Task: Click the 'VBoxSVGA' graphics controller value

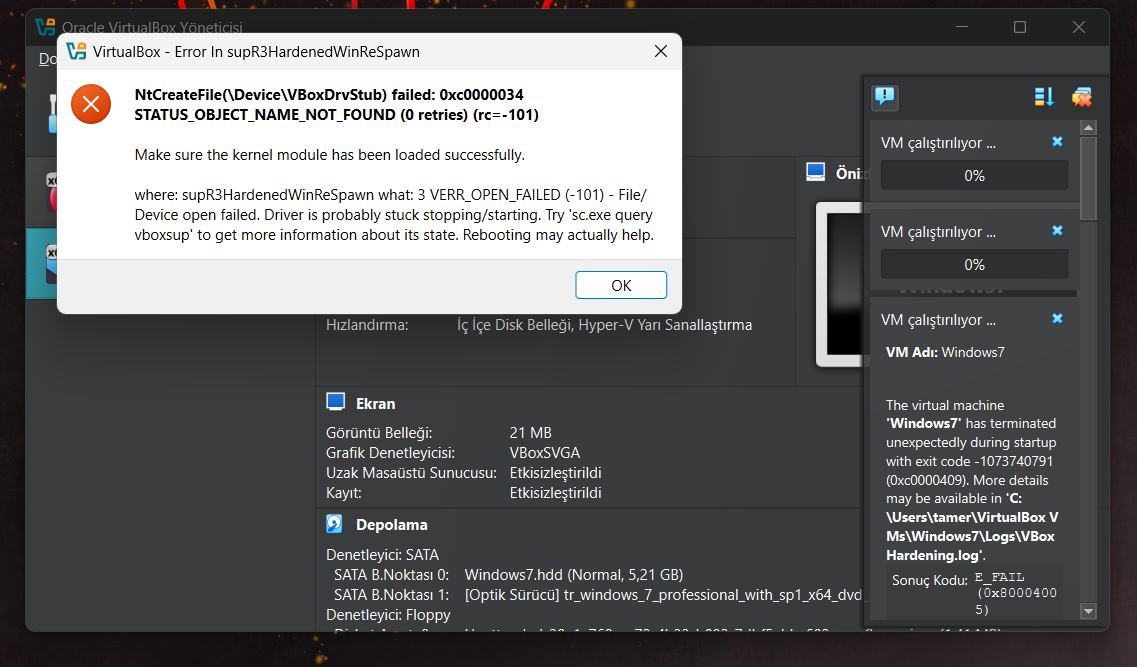Action: (545, 453)
